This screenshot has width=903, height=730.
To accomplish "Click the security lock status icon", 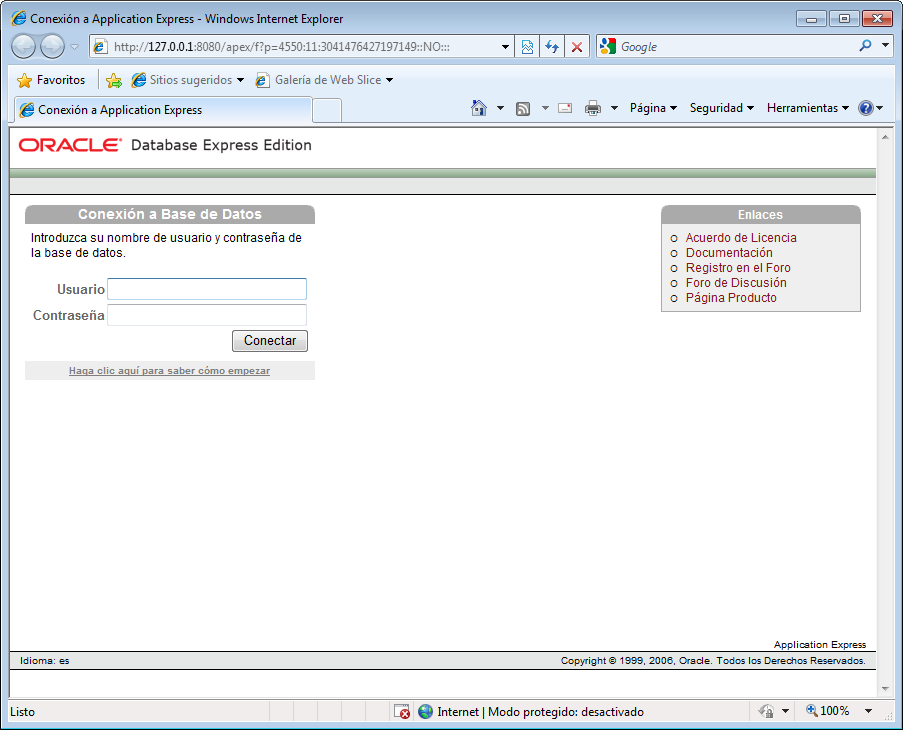I will tap(766, 712).
